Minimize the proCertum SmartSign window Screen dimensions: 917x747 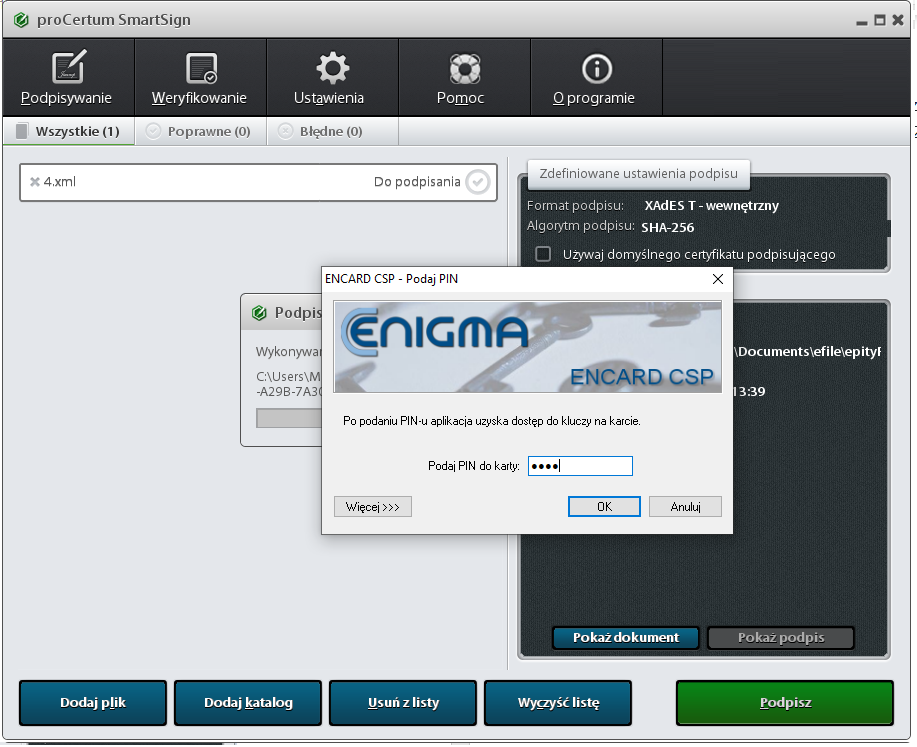click(x=861, y=21)
